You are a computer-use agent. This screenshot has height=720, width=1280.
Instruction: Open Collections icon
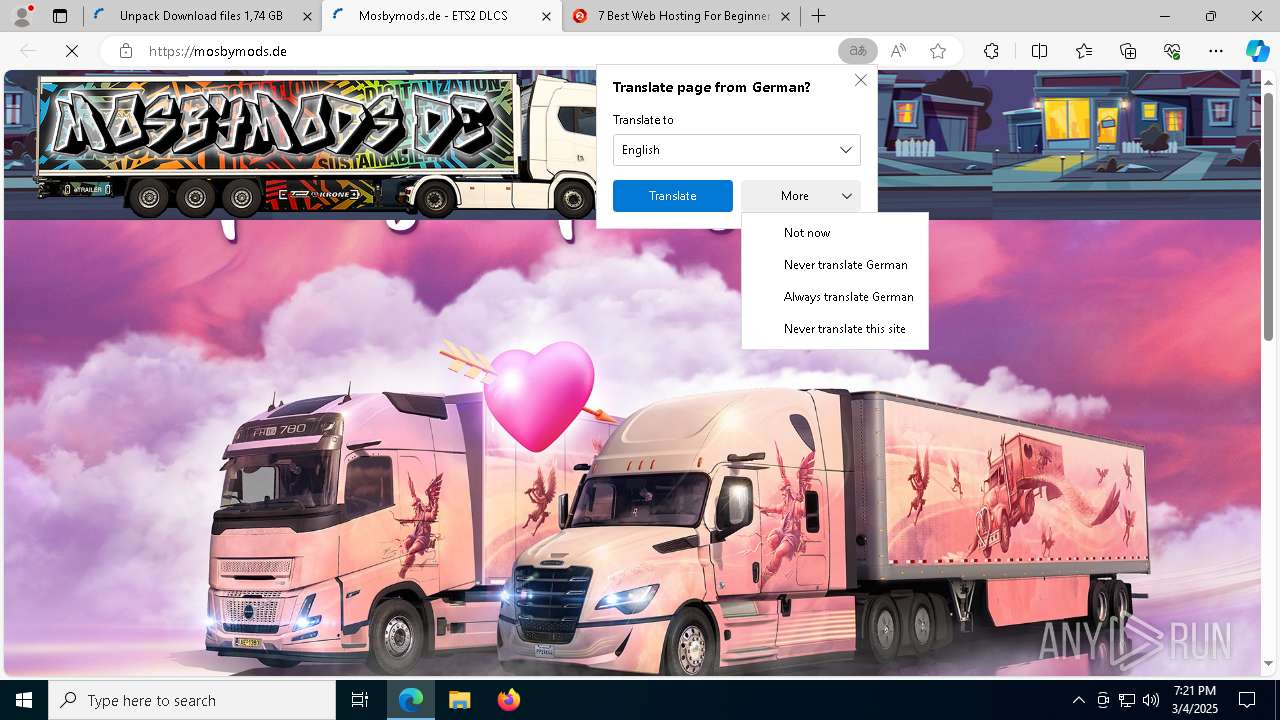point(1128,51)
